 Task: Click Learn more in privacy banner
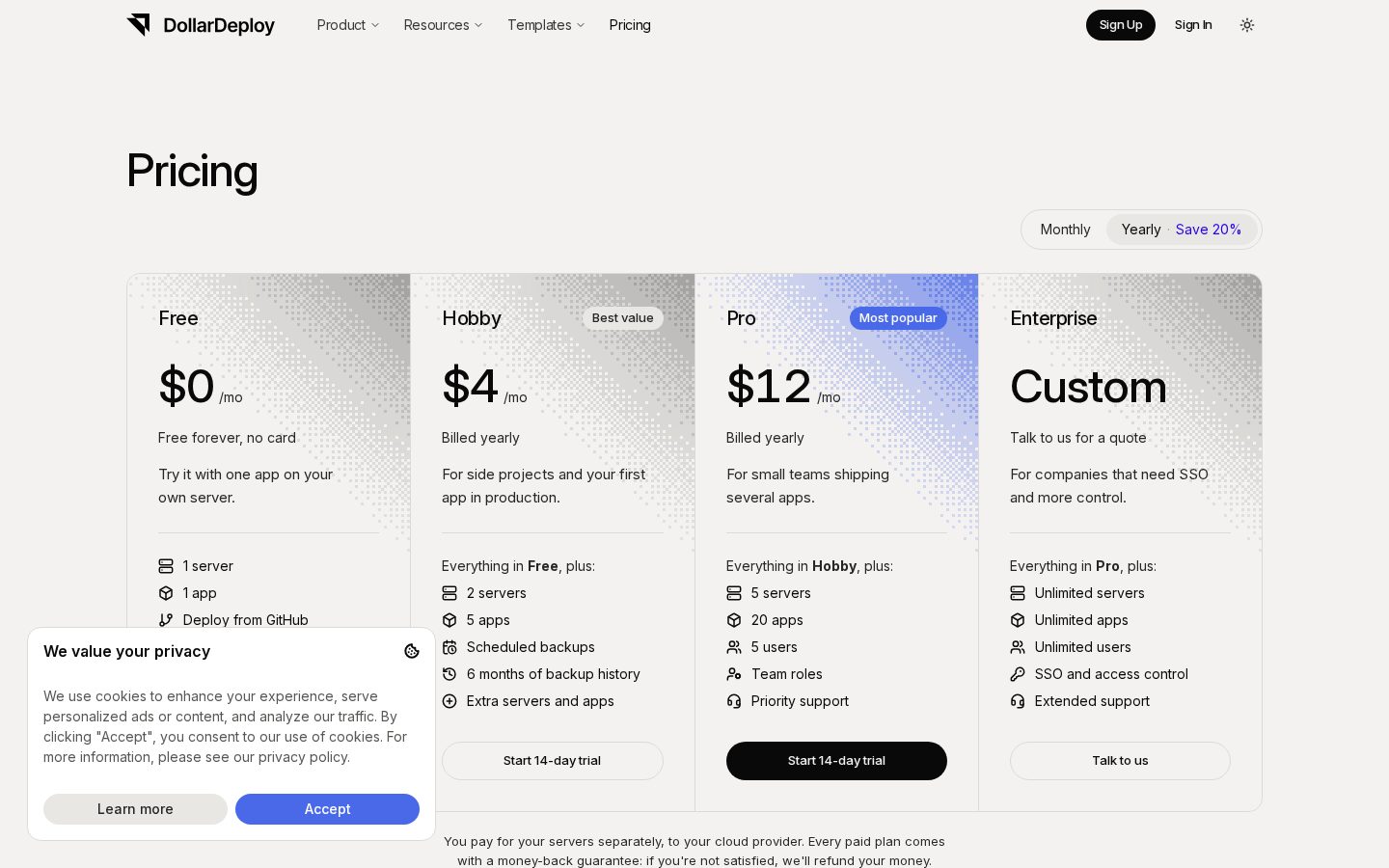click(x=135, y=809)
